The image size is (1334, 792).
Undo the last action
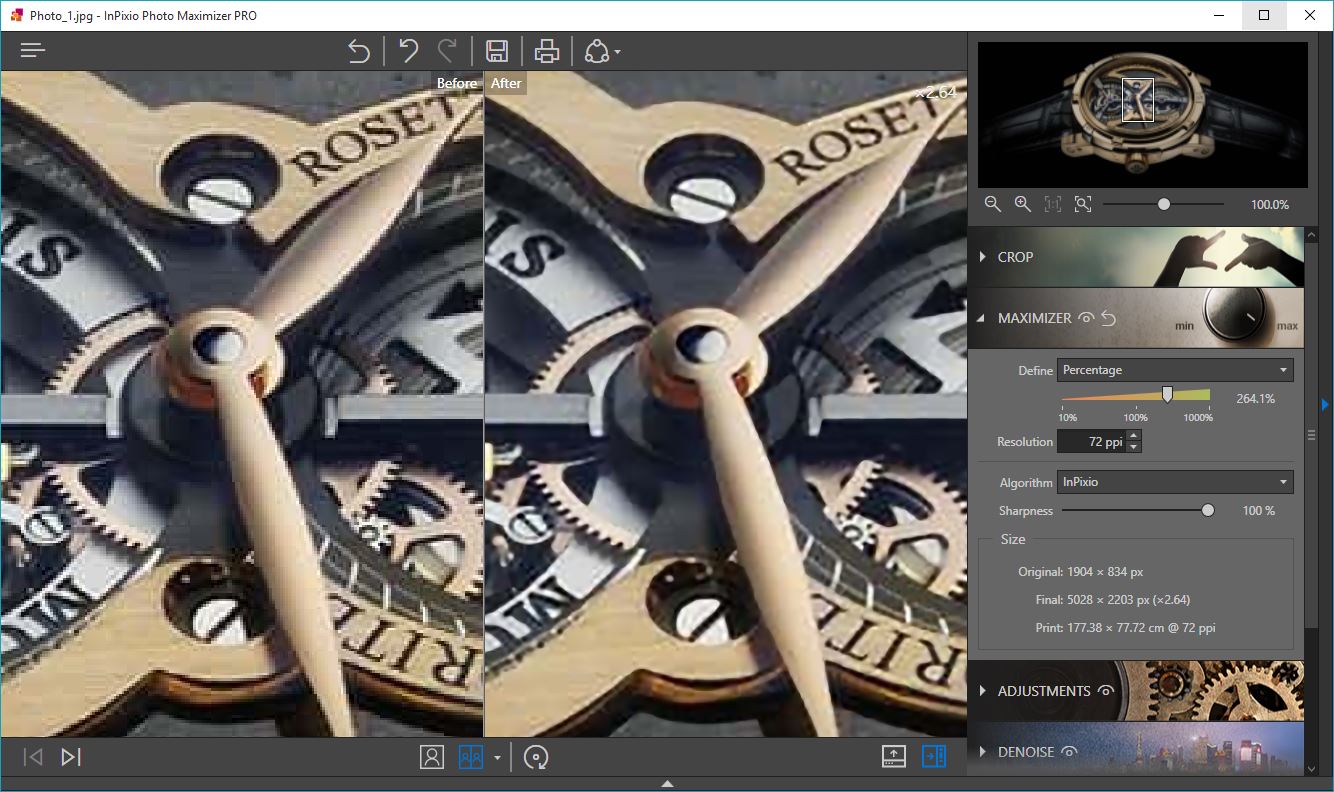coord(408,51)
